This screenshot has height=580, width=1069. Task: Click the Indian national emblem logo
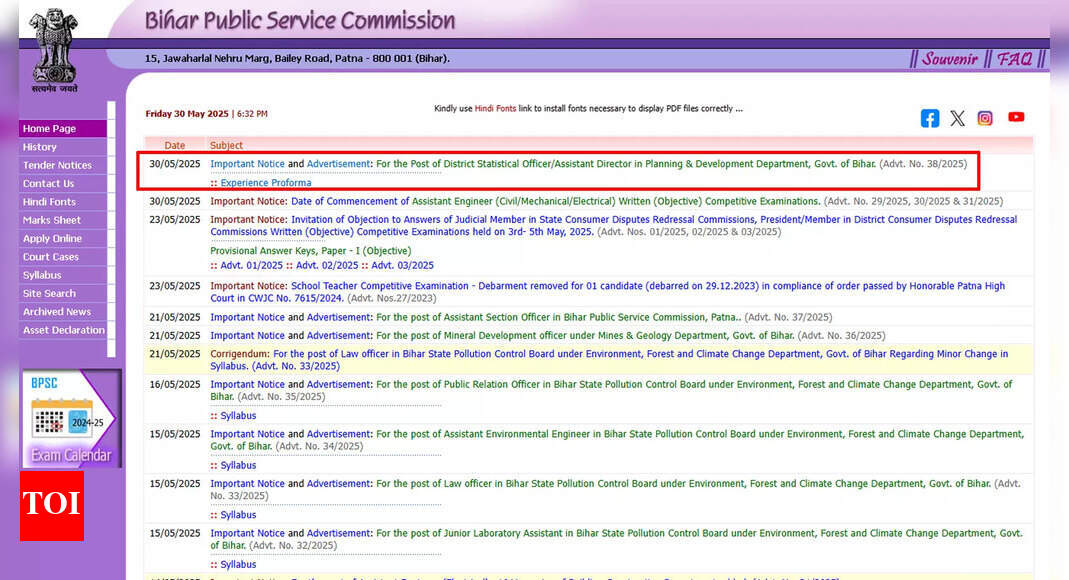click(53, 48)
